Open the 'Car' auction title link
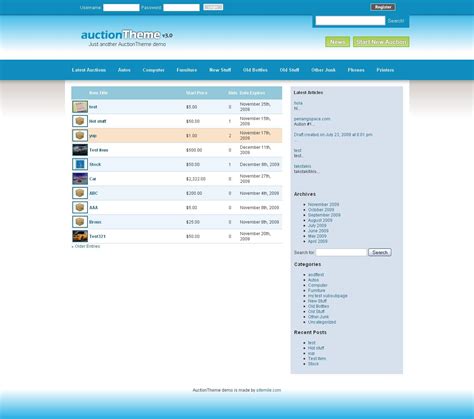474x419 pixels. click(x=93, y=179)
